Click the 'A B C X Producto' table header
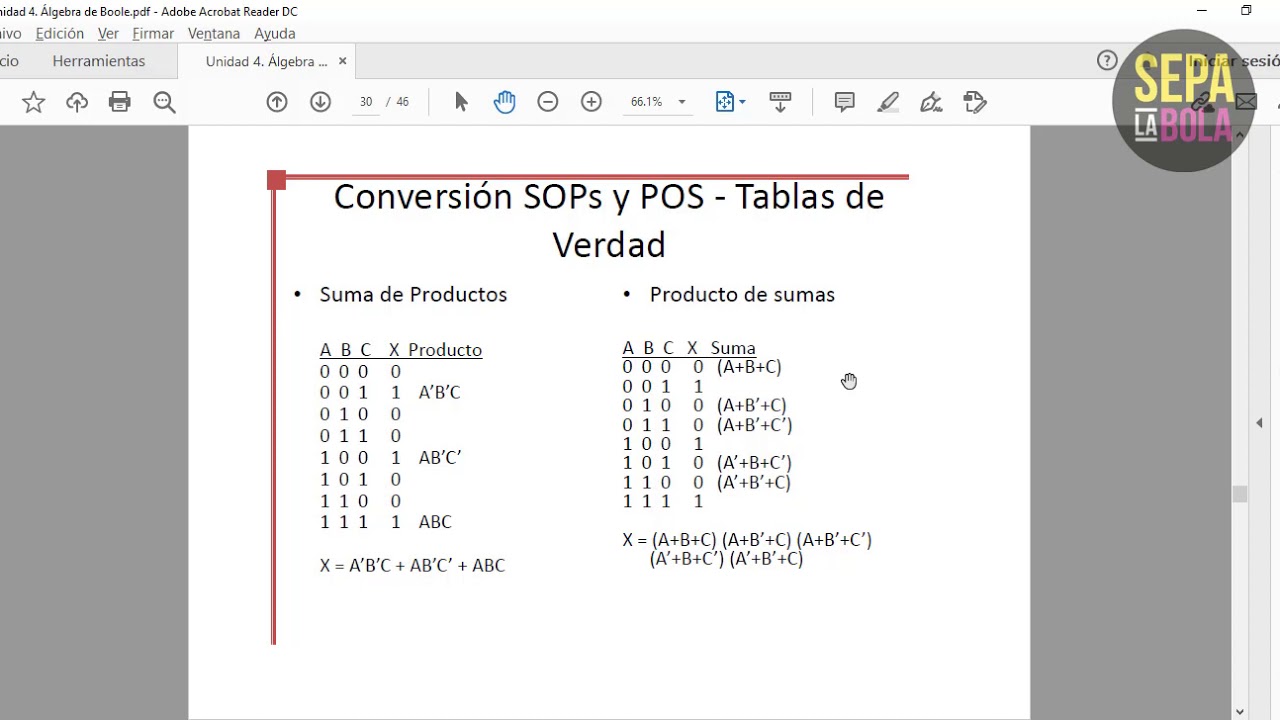The height and width of the screenshot is (720, 1280). (x=401, y=350)
